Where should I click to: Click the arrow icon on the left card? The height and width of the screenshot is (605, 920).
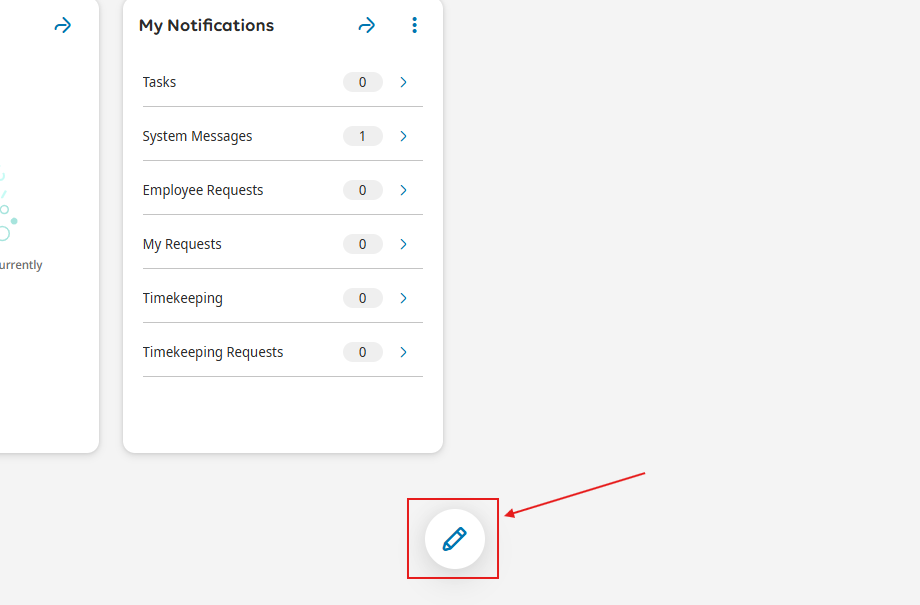[63, 26]
